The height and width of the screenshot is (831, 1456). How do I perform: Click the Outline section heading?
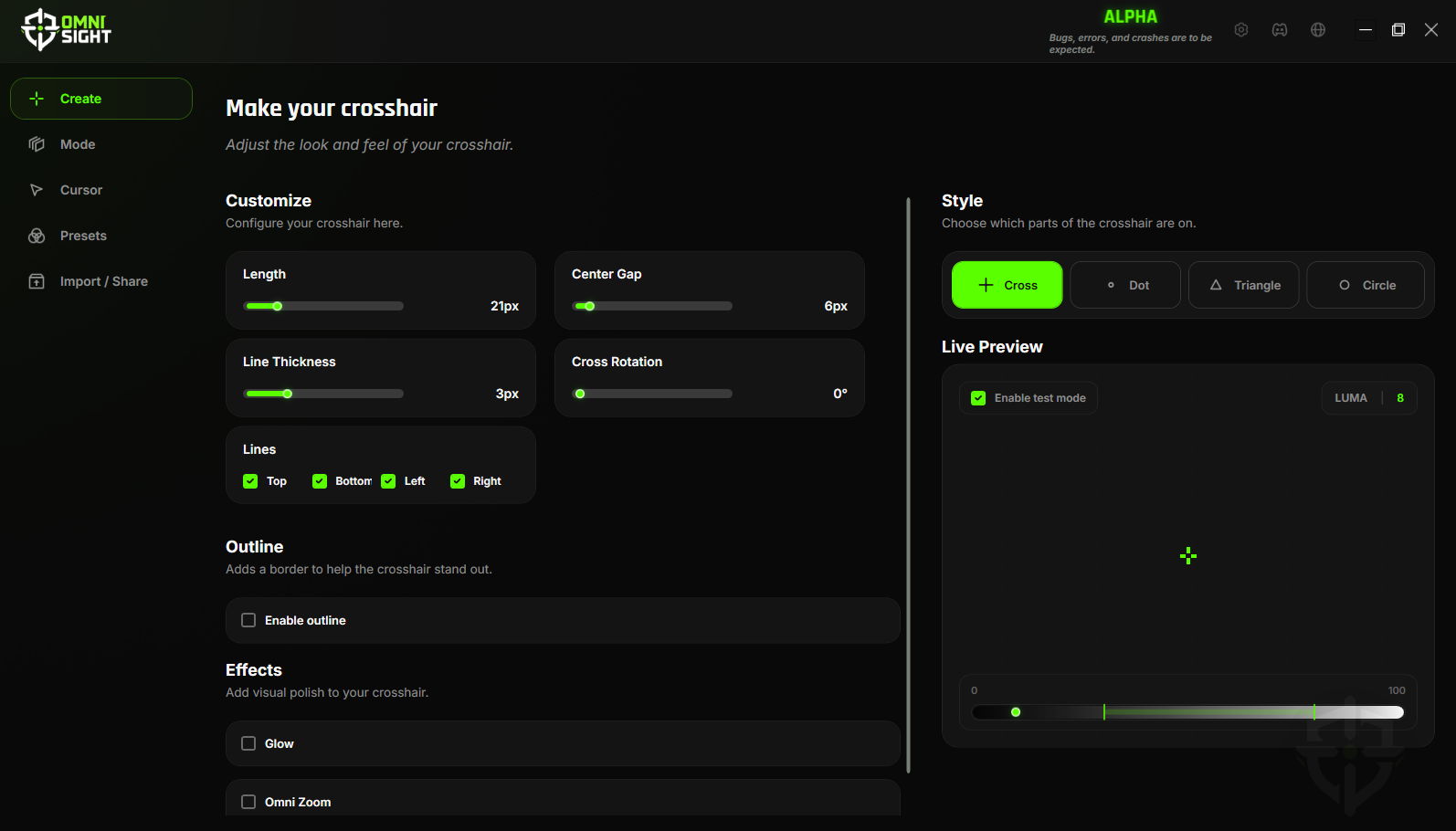(255, 547)
